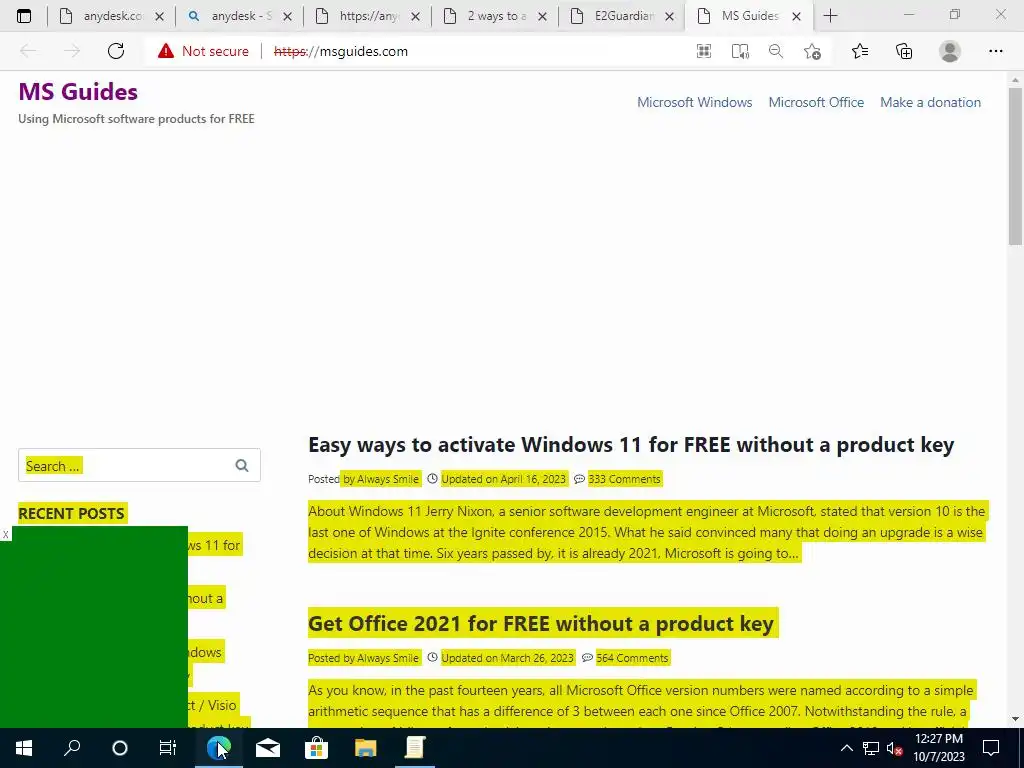Screen dimensions: 1024x768
Task: Click Updated on April 16, 2023 date
Action: coord(504,479)
